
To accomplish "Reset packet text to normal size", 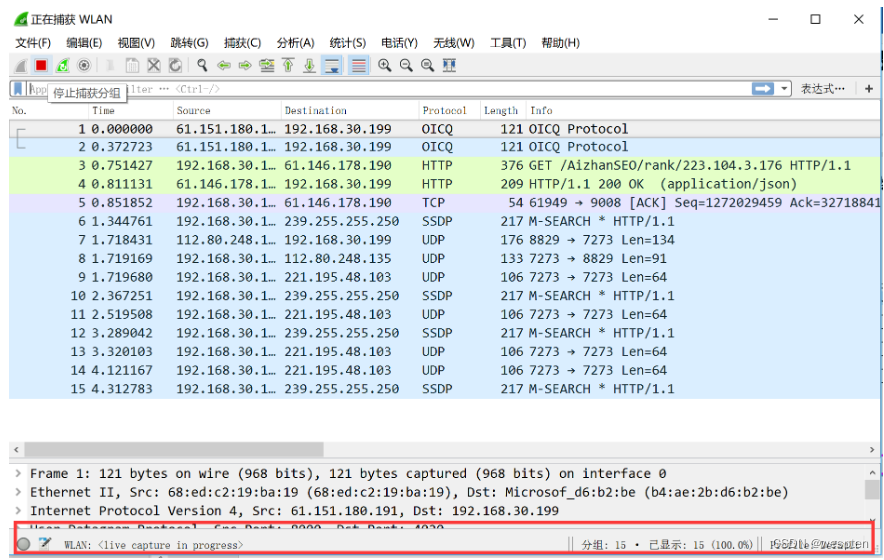I will [427, 65].
